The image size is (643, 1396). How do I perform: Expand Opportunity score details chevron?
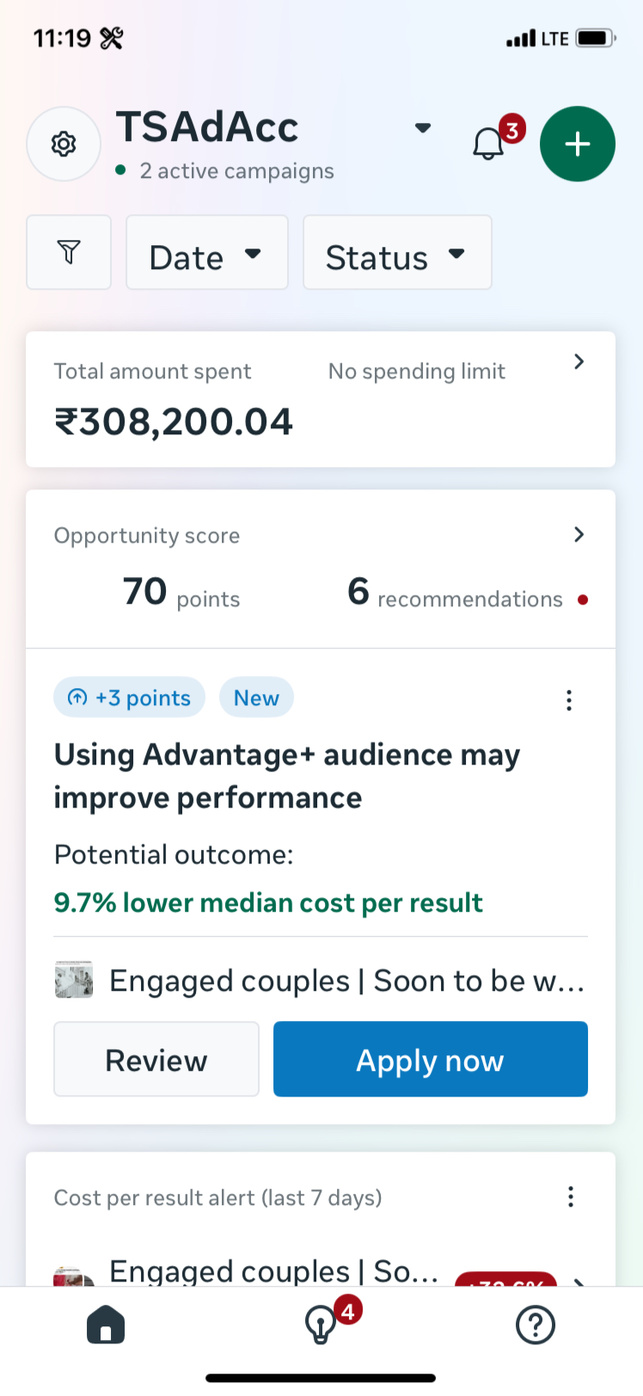click(579, 535)
